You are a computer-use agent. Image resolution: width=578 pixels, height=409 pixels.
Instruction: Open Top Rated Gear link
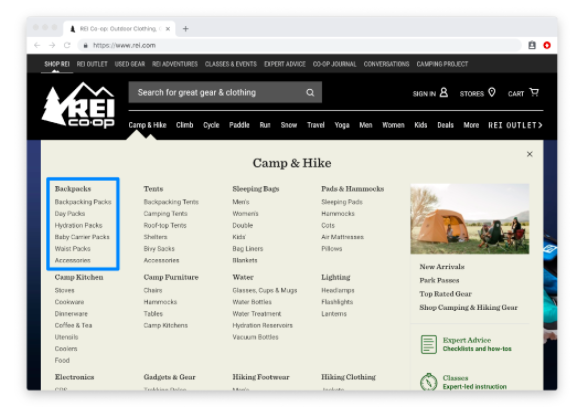click(445, 294)
